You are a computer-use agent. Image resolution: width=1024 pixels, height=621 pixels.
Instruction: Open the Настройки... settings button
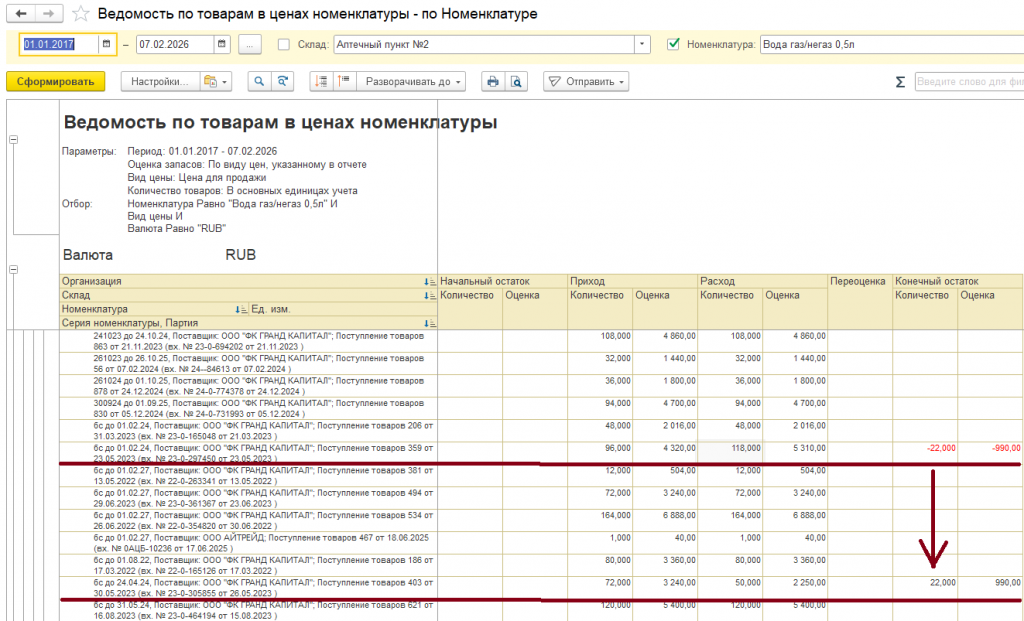(157, 82)
